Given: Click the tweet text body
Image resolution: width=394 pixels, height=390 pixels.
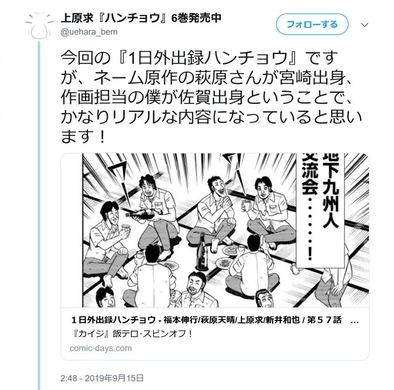Looking at the screenshot, I should (211, 97).
